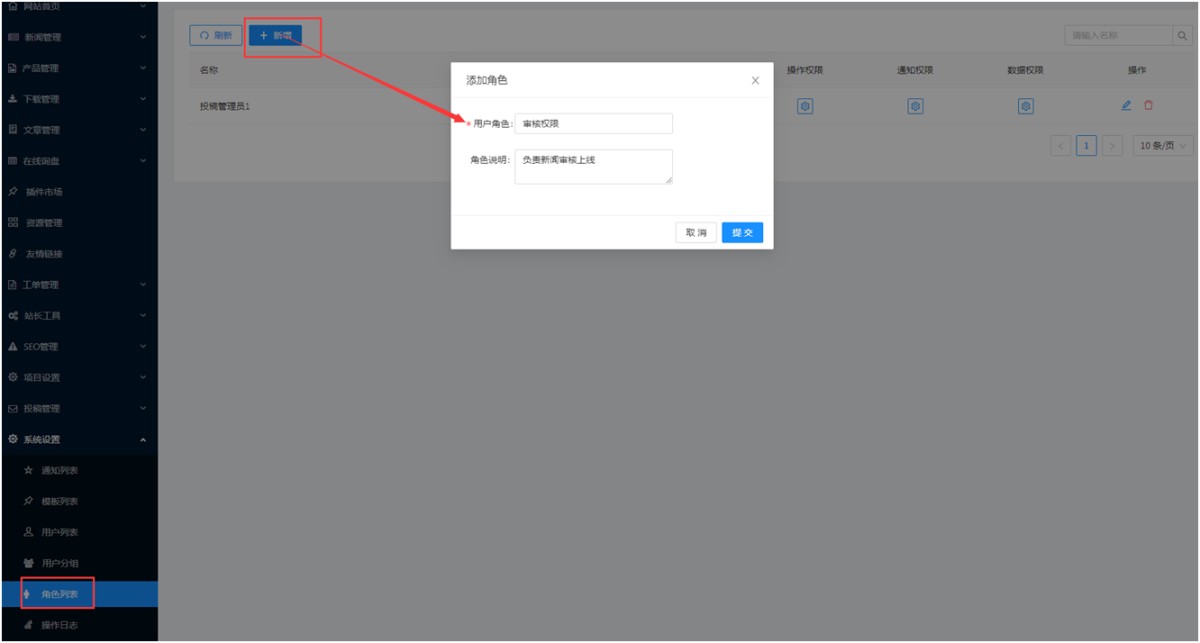
Task: Open 角色列表 in the sidebar
Action: click(79, 594)
